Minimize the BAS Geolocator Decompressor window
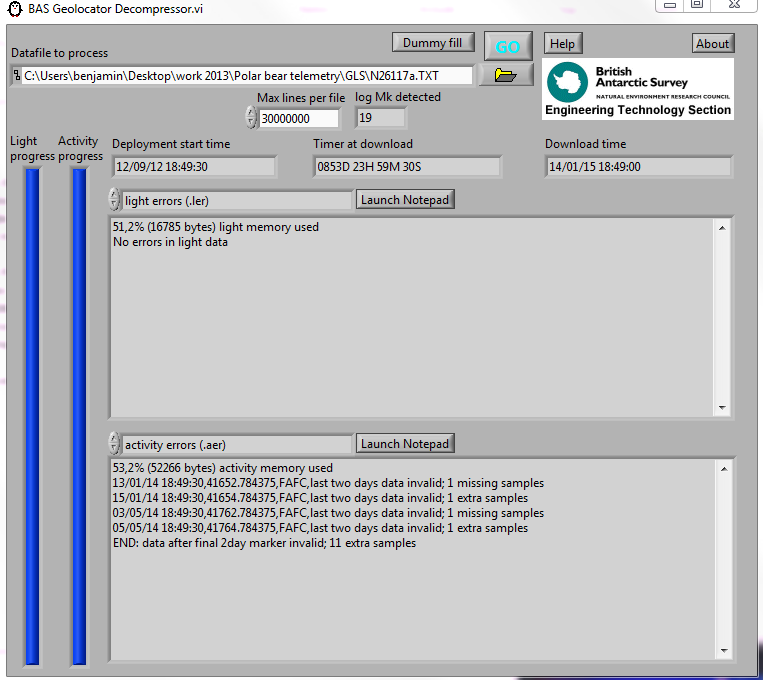Screen dimensions: 763x680 click(670, 5)
